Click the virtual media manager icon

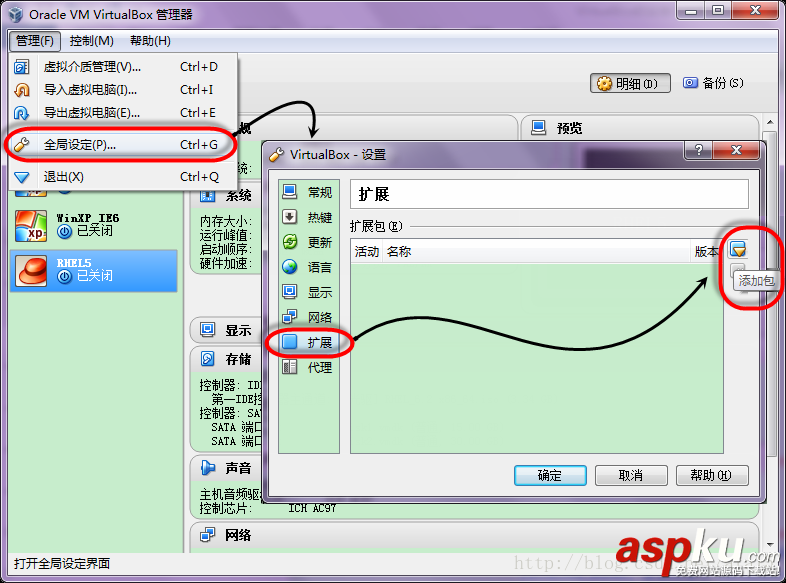tap(22, 67)
